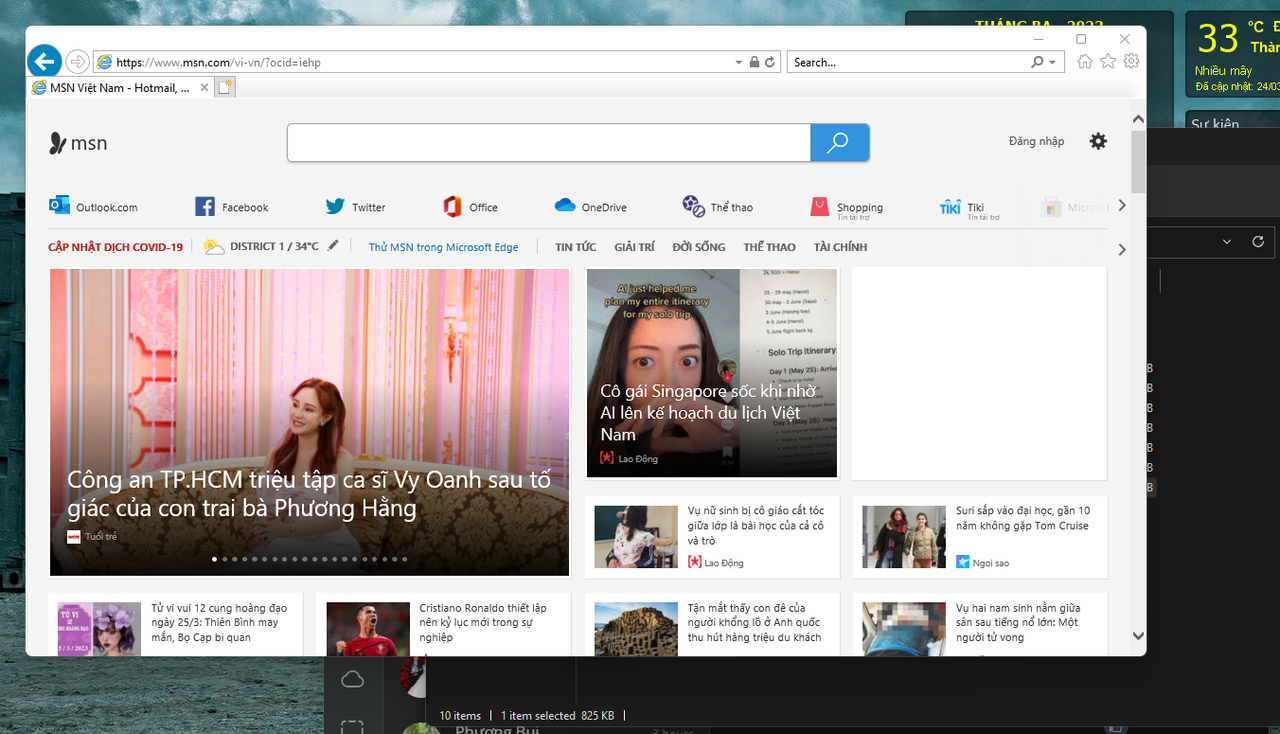Screen dimensions: 1280x734
Task: Open the browser Tools gear icon
Action: pyautogui.click(x=1131, y=62)
